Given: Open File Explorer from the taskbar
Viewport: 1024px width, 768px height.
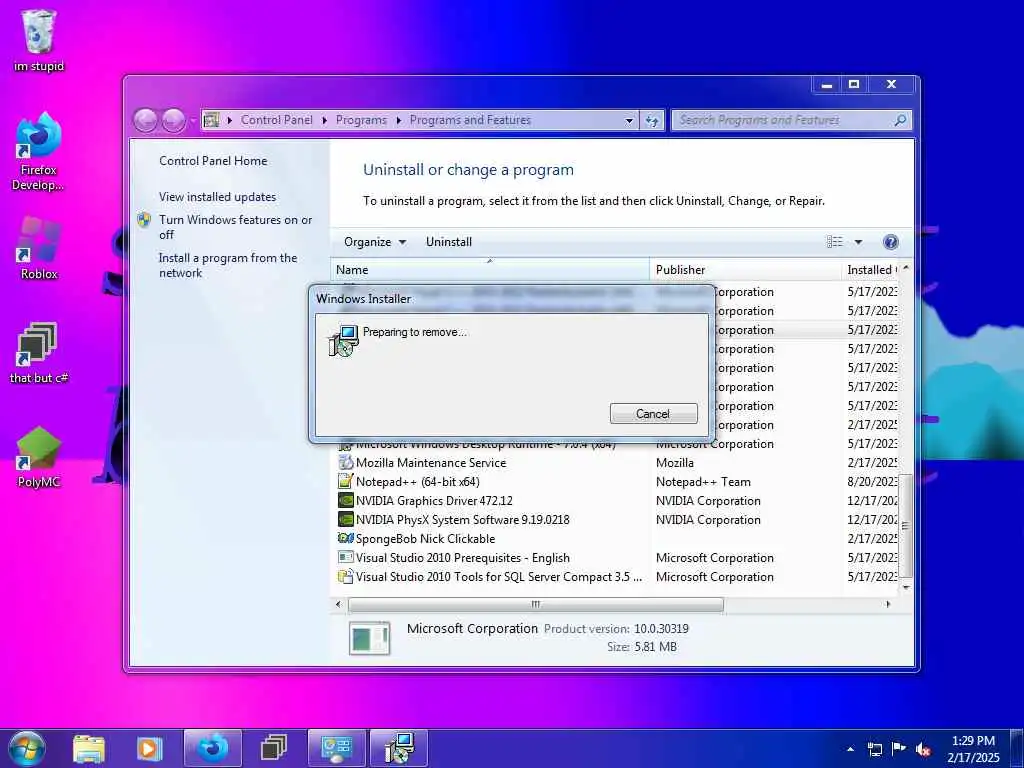Looking at the screenshot, I should click(x=89, y=748).
